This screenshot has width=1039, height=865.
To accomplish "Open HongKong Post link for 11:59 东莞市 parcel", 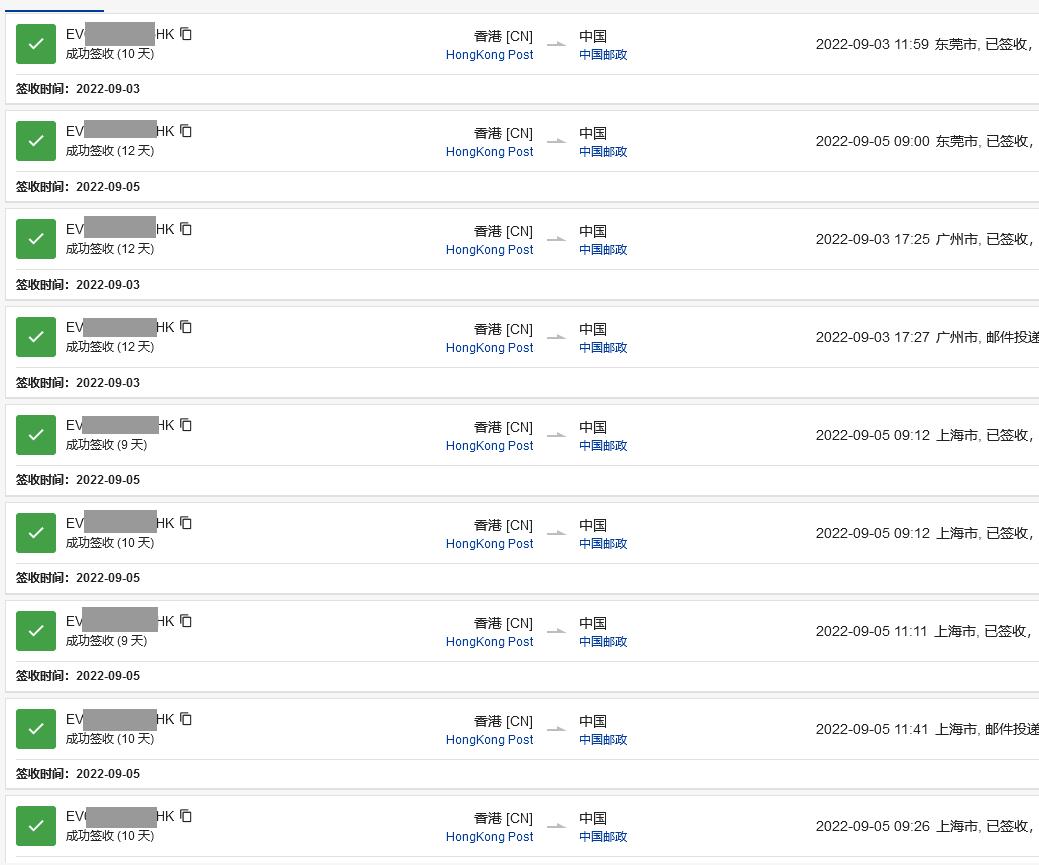I will [489, 55].
